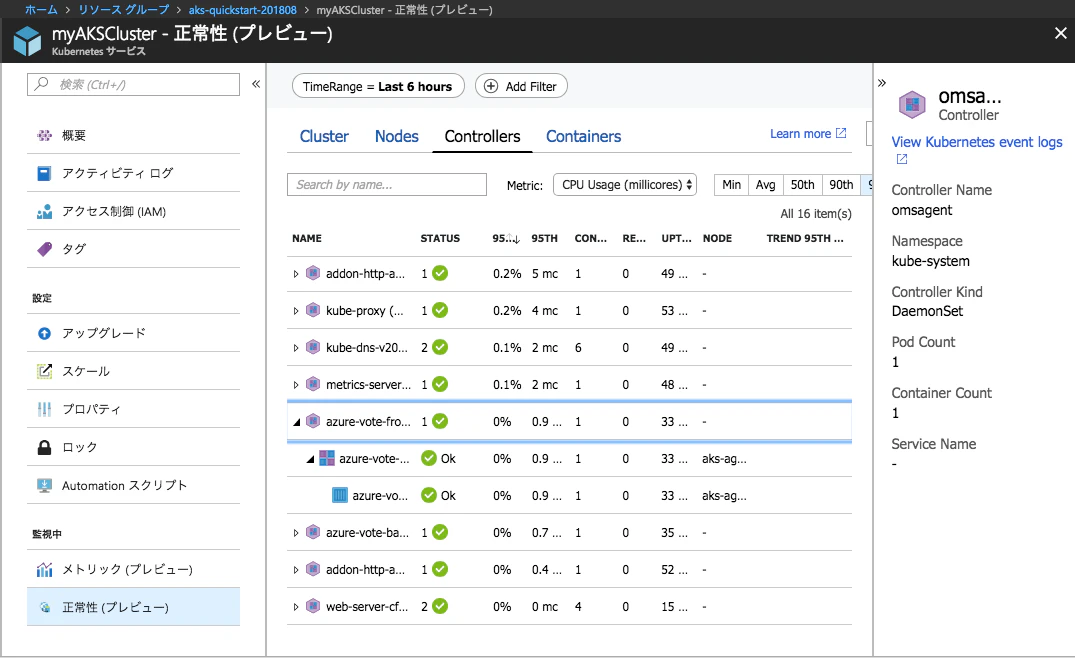Click the Add Filter button
The height and width of the screenshot is (658, 1075).
(x=521, y=86)
